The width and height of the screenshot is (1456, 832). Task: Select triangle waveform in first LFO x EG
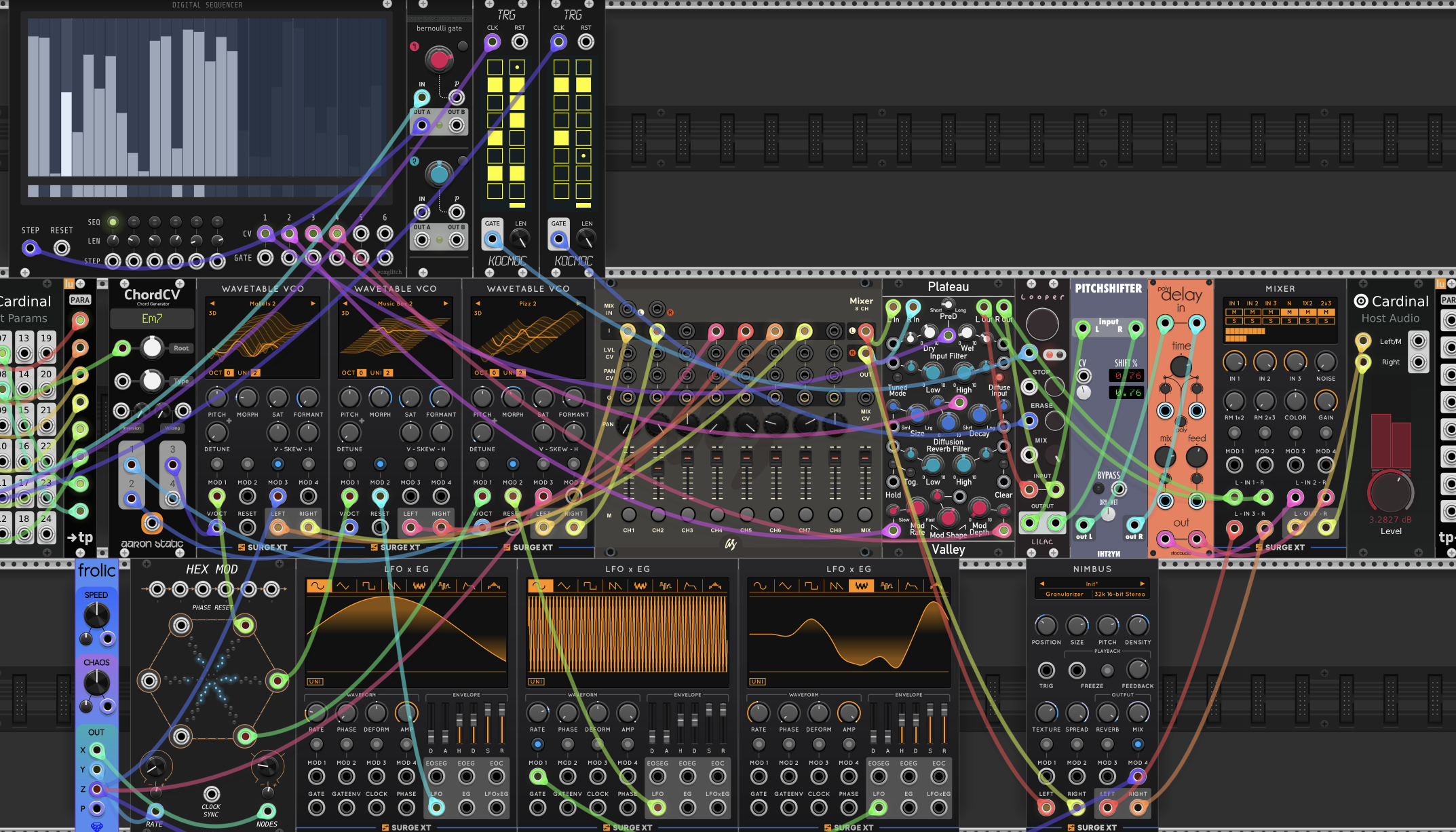pyautogui.click(x=343, y=586)
